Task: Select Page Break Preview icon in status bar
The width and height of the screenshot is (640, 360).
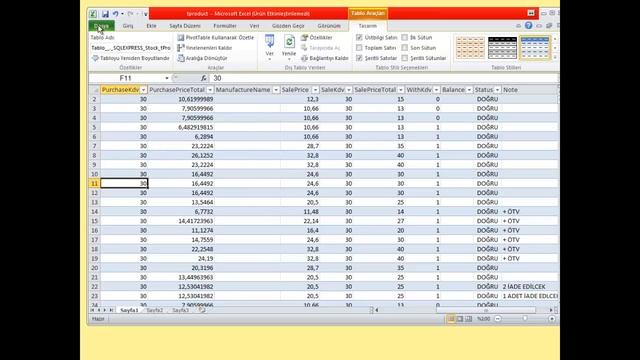Action: 468,319
